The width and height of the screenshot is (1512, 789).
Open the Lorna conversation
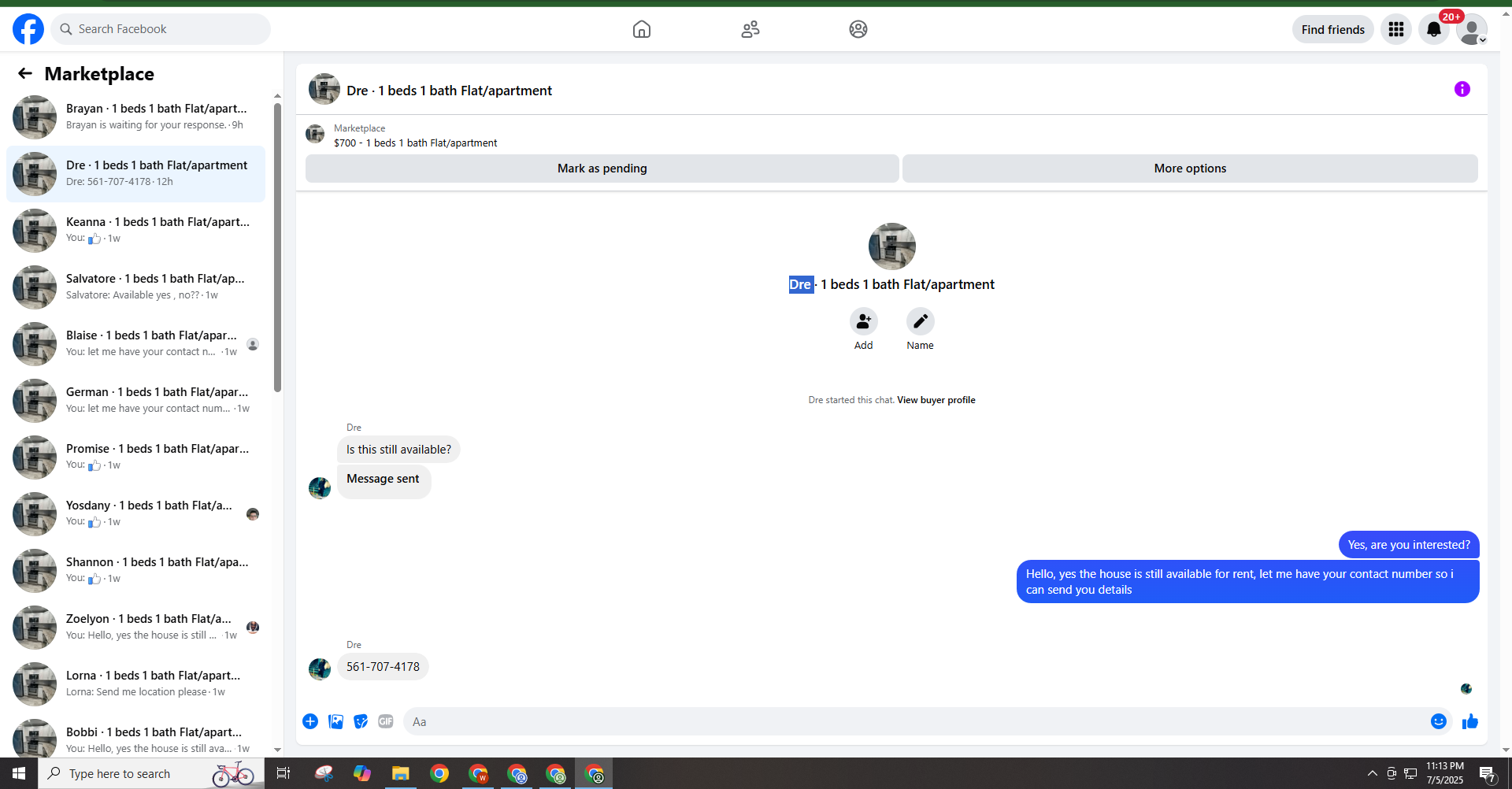(135, 684)
